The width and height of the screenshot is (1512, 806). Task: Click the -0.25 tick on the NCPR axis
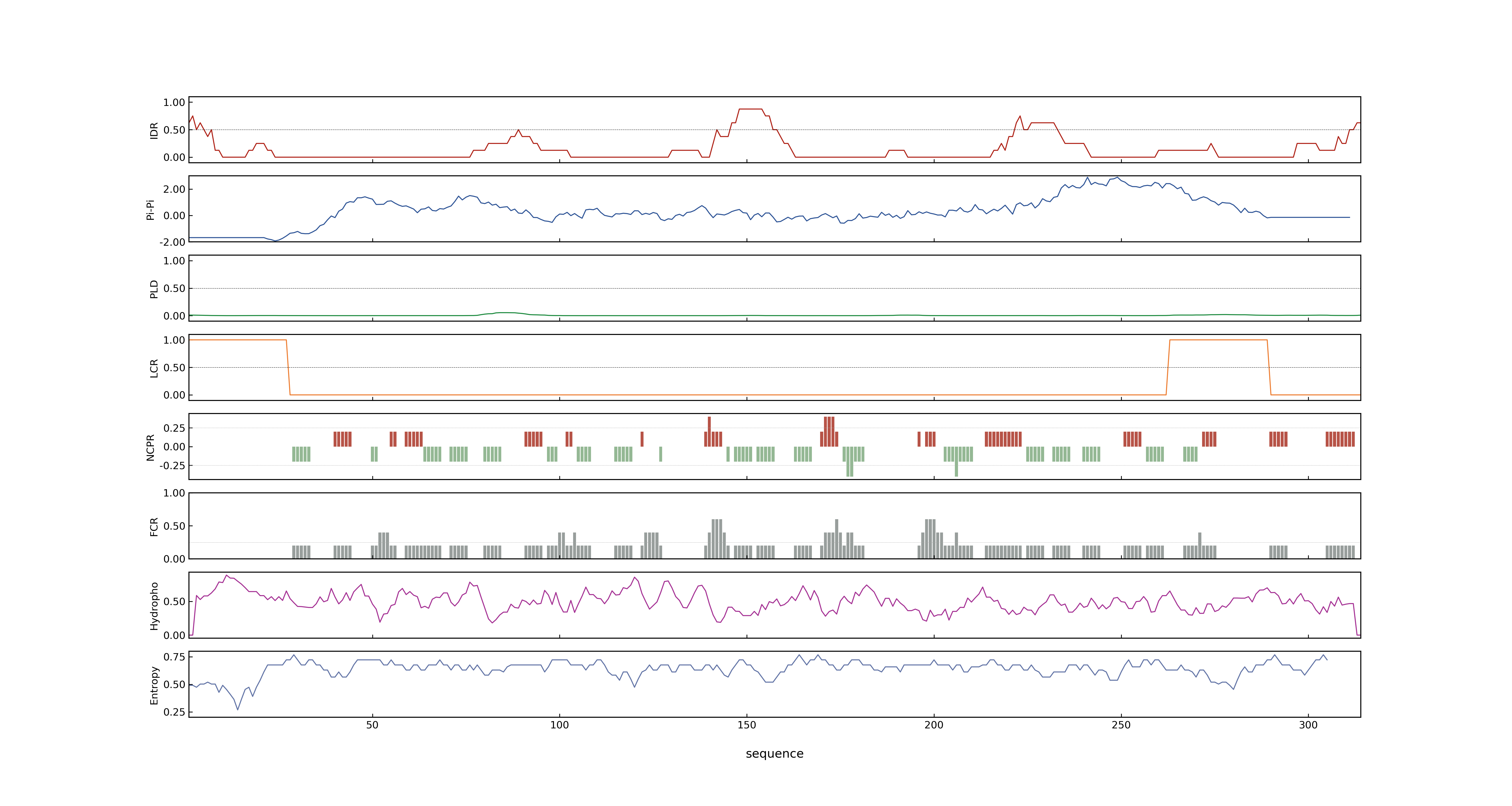172,466
